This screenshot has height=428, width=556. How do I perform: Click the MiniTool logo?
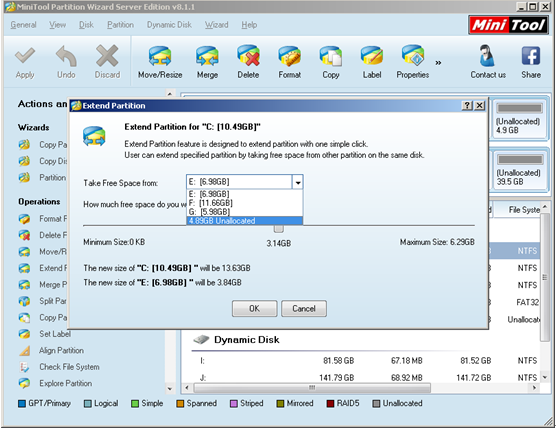(x=508, y=25)
